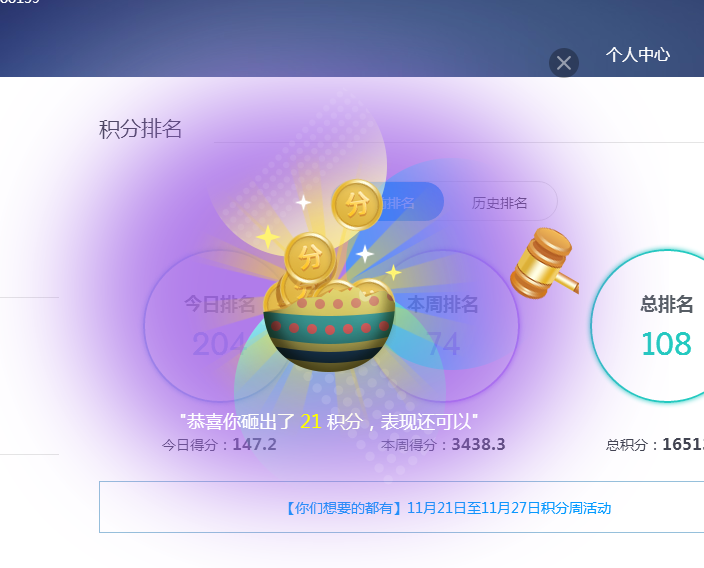The image size is (704, 568).
Task: Select the 今日排名 circle showing 204
Action: click(220, 326)
